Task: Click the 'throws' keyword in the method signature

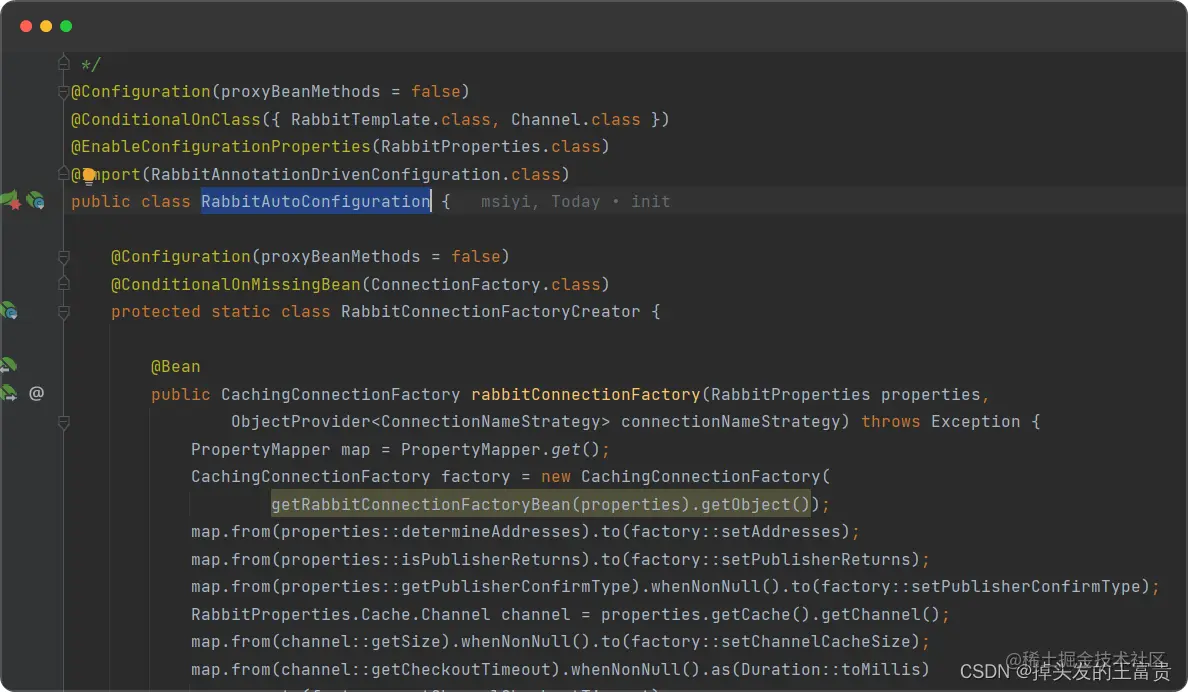Action: click(x=890, y=421)
